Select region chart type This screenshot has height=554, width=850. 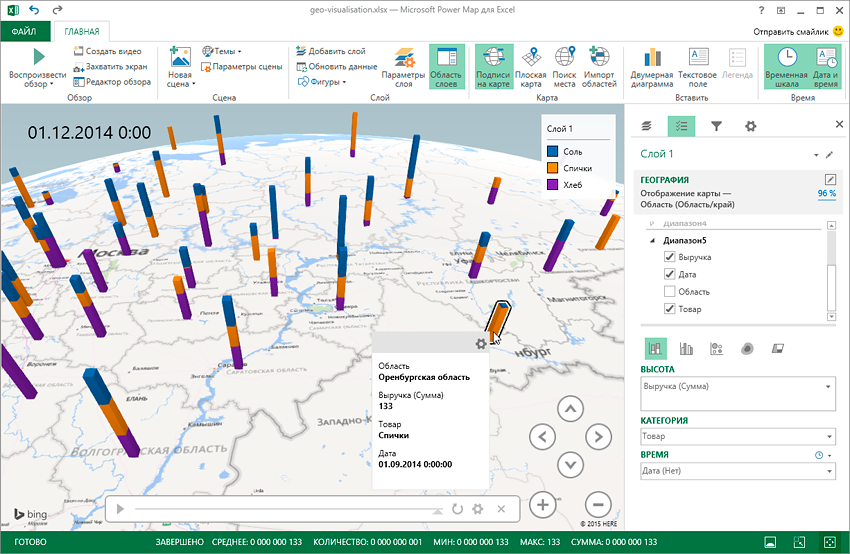(x=778, y=349)
